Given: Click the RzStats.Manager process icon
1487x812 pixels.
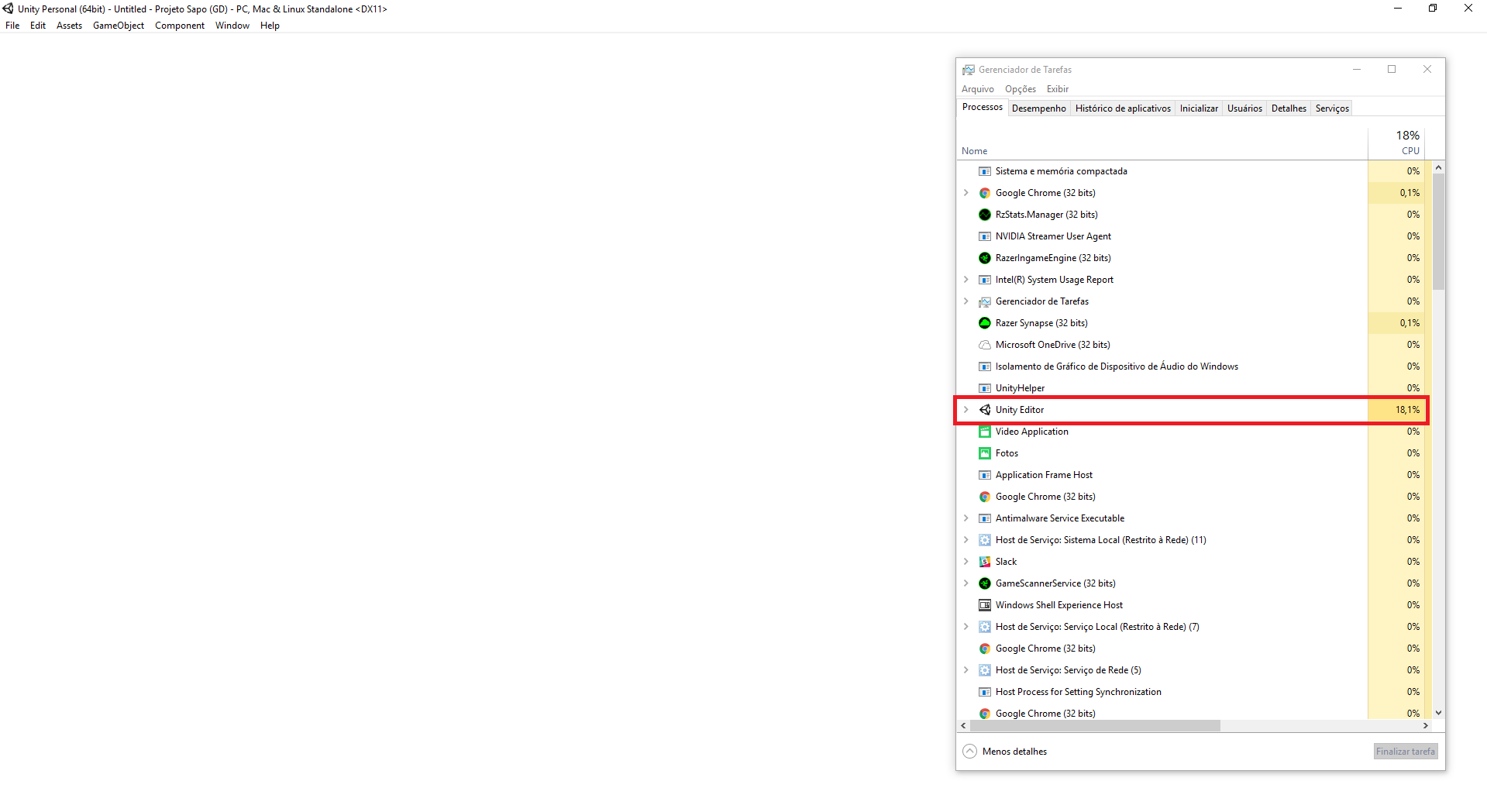Looking at the screenshot, I should pos(985,215).
